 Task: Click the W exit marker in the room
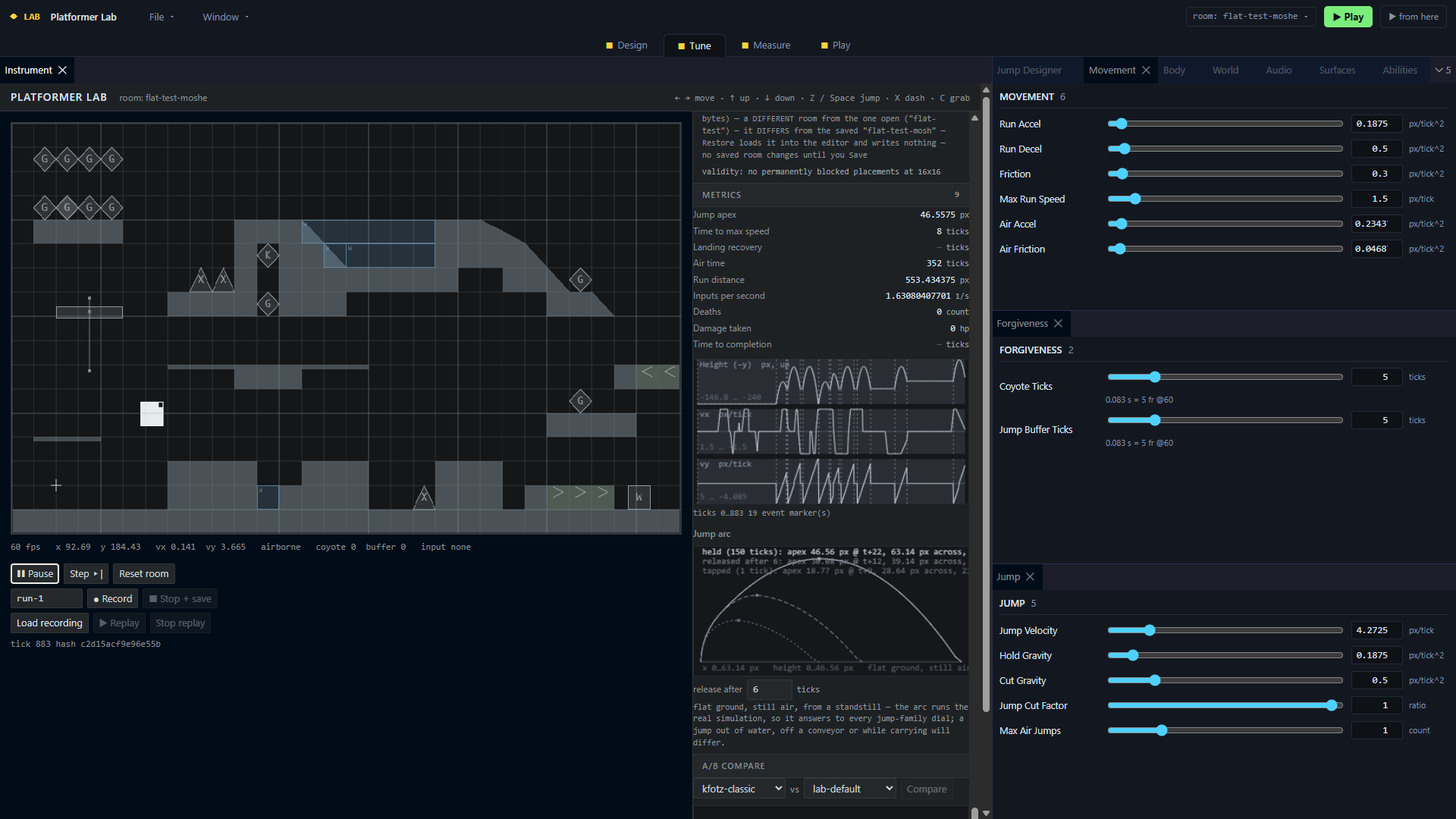coord(639,497)
